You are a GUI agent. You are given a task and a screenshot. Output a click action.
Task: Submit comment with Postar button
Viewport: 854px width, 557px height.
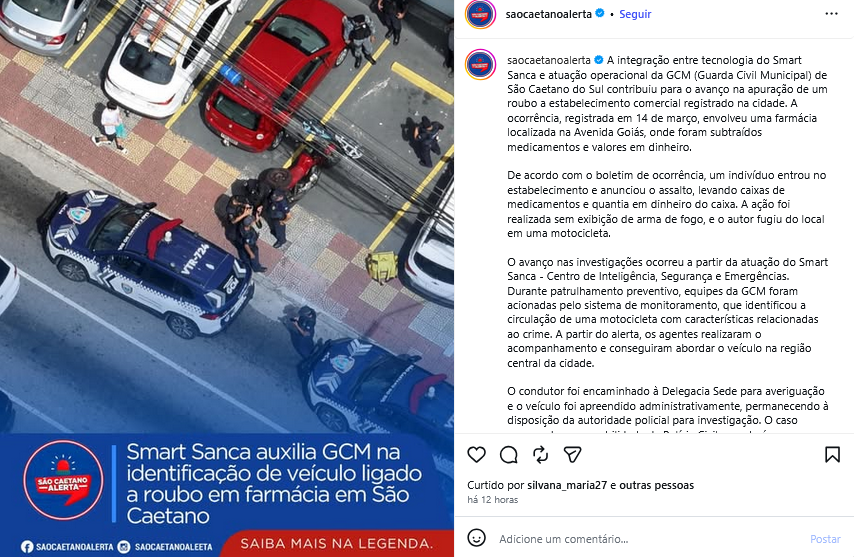(x=825, y=539)
